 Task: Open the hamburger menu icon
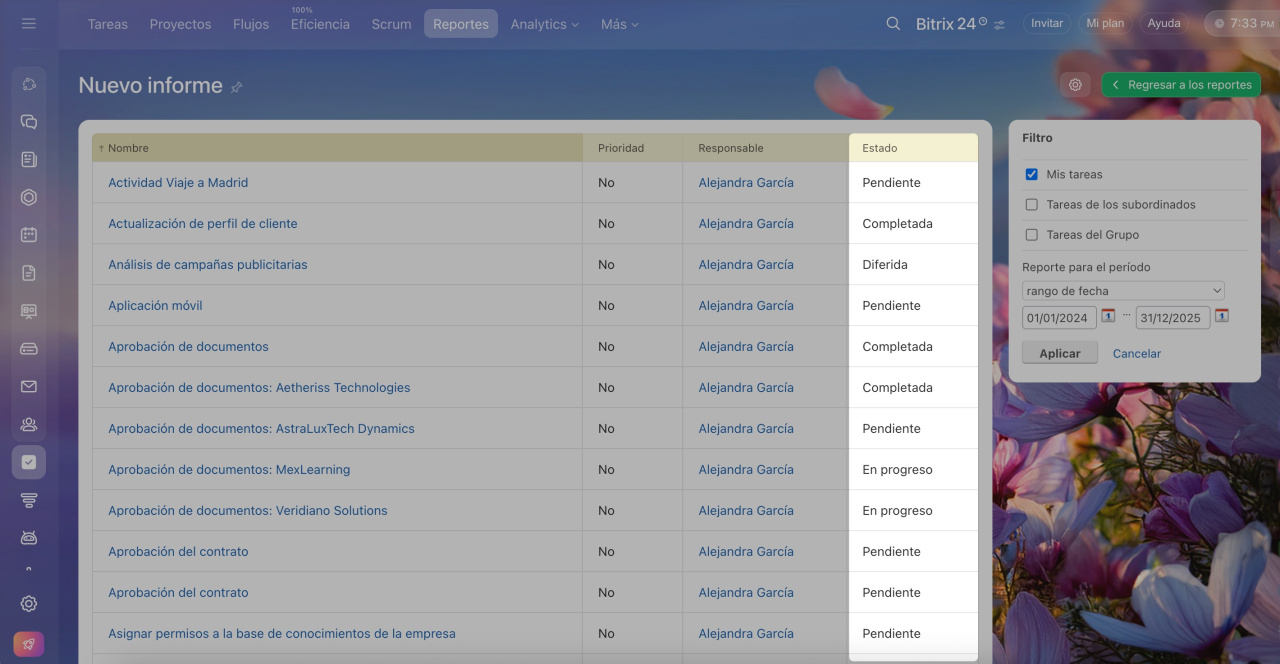click(29, 23)
